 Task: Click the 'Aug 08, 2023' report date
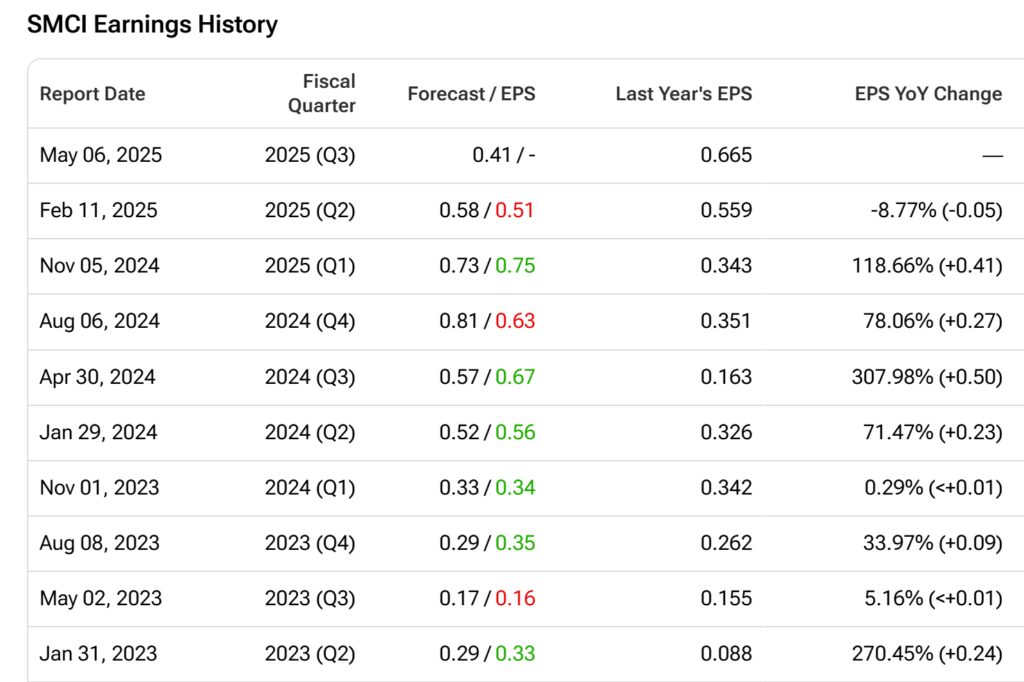[99, 544]
